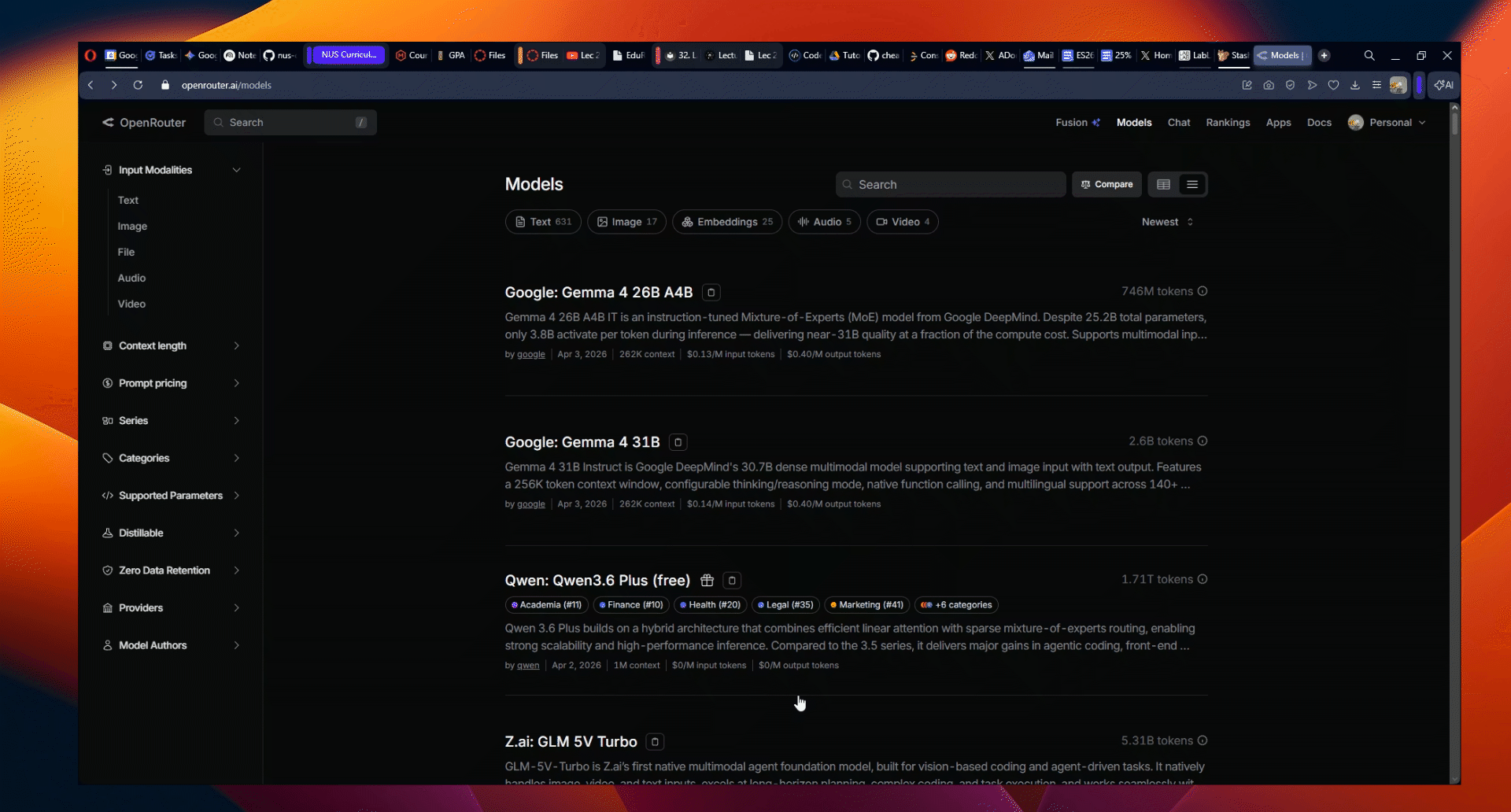Copy the Gemma 4 26B A4B model ID

click(x=711, y=293)
